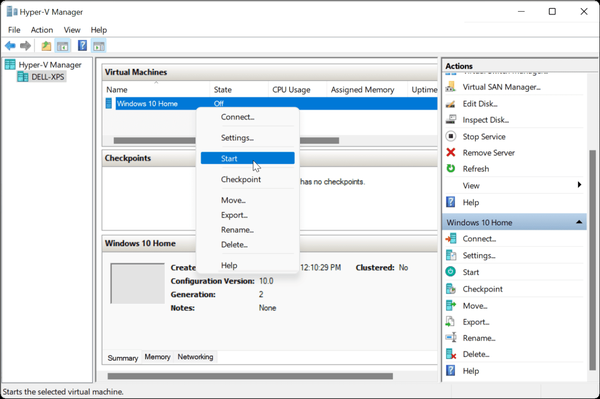Click the State column header

[239, 90]
